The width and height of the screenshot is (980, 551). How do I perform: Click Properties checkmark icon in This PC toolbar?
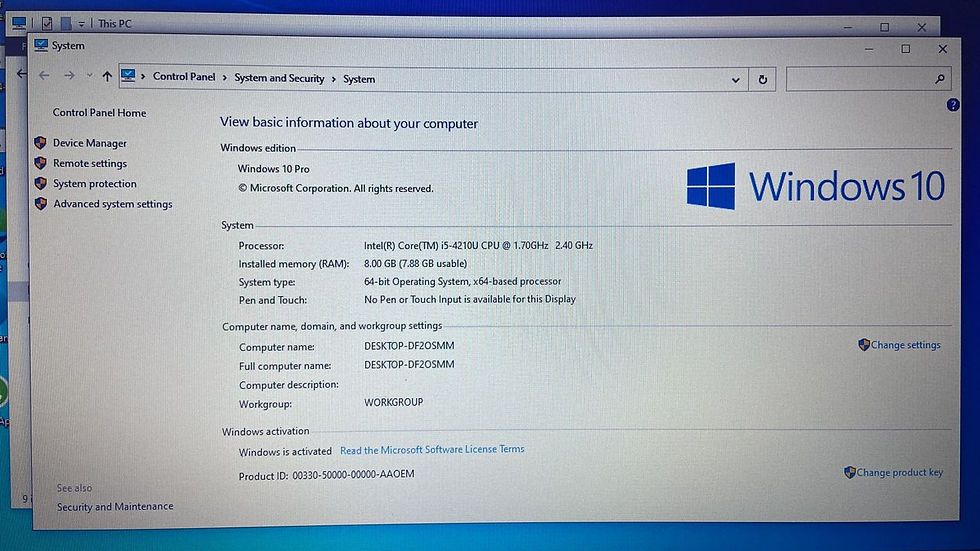[47, 23]
